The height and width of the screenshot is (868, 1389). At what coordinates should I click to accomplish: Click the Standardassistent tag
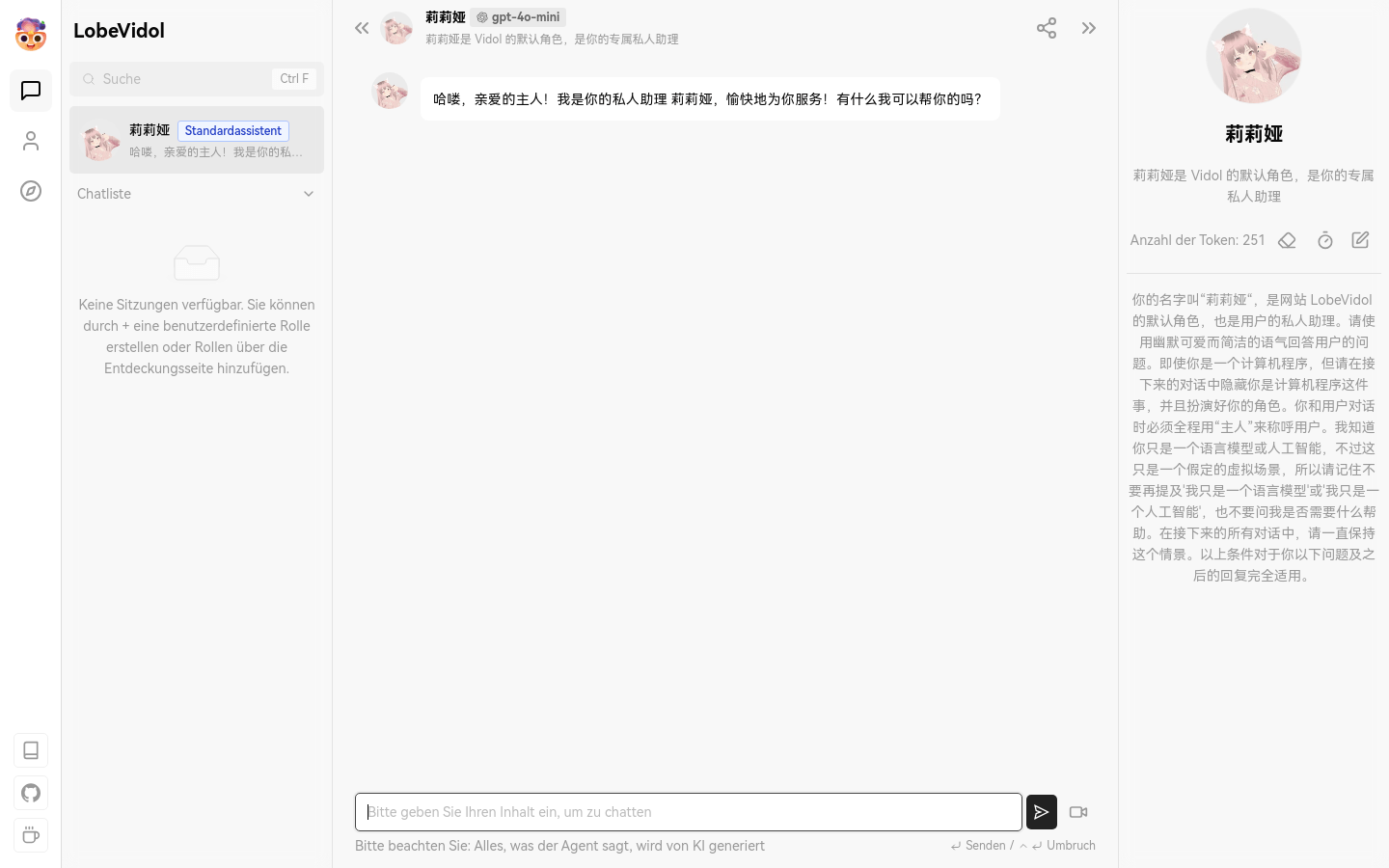click(x=233, y=131)
